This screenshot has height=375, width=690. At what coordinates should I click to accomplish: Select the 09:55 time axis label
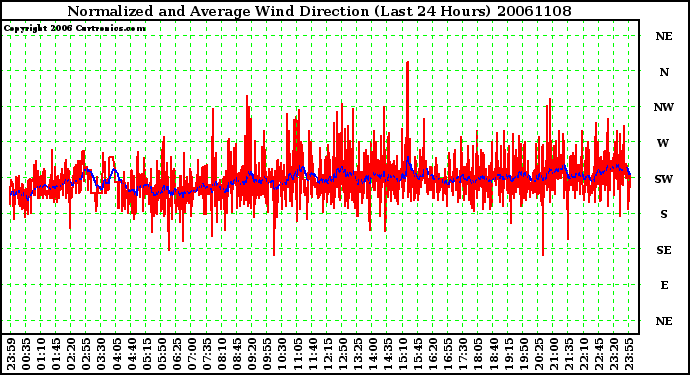pos(266,354)
